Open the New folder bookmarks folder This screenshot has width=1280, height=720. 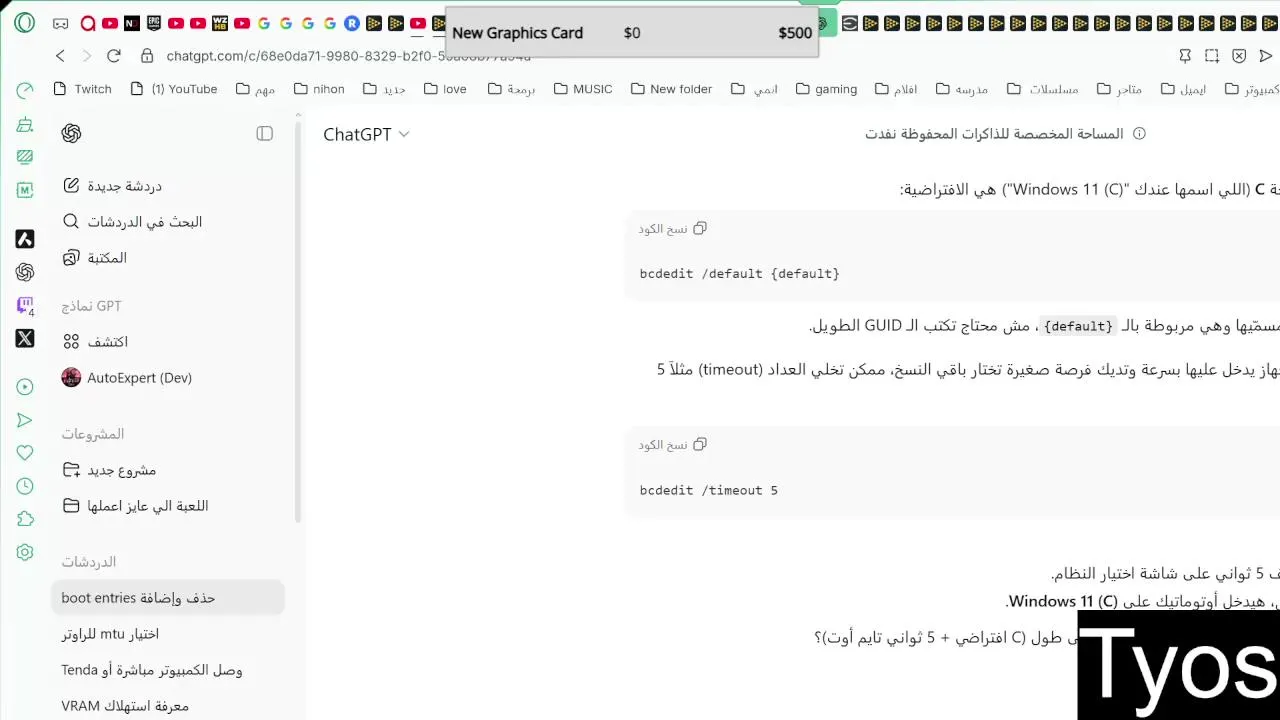pyautogui.click(x=671, y=89)
